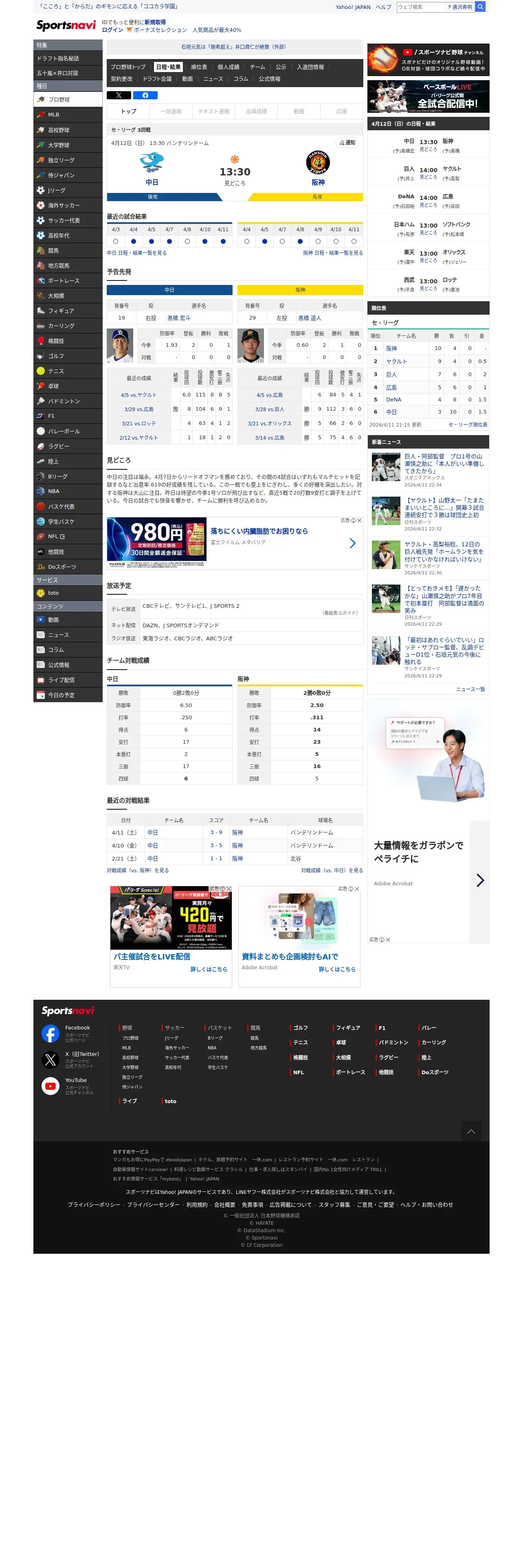Open pitcher 髙橋 遥人 profile link
This screenshot has width=523, height=1568.
[x=309, y=318]
